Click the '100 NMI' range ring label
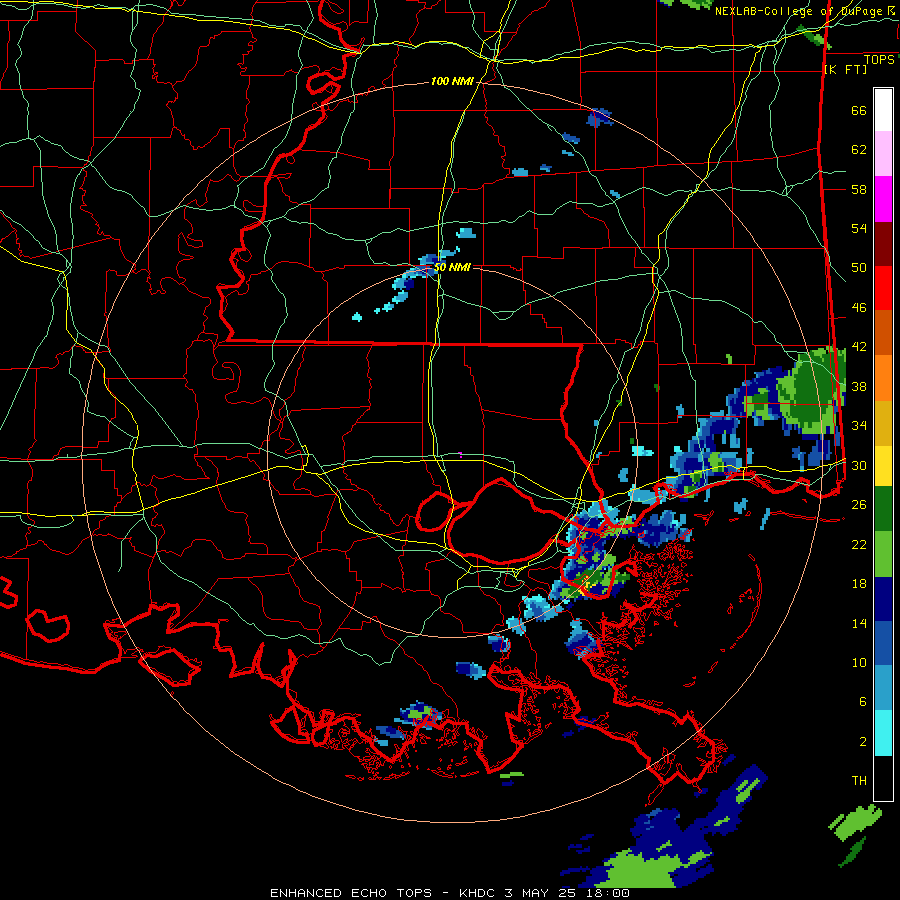 [452, 82]
